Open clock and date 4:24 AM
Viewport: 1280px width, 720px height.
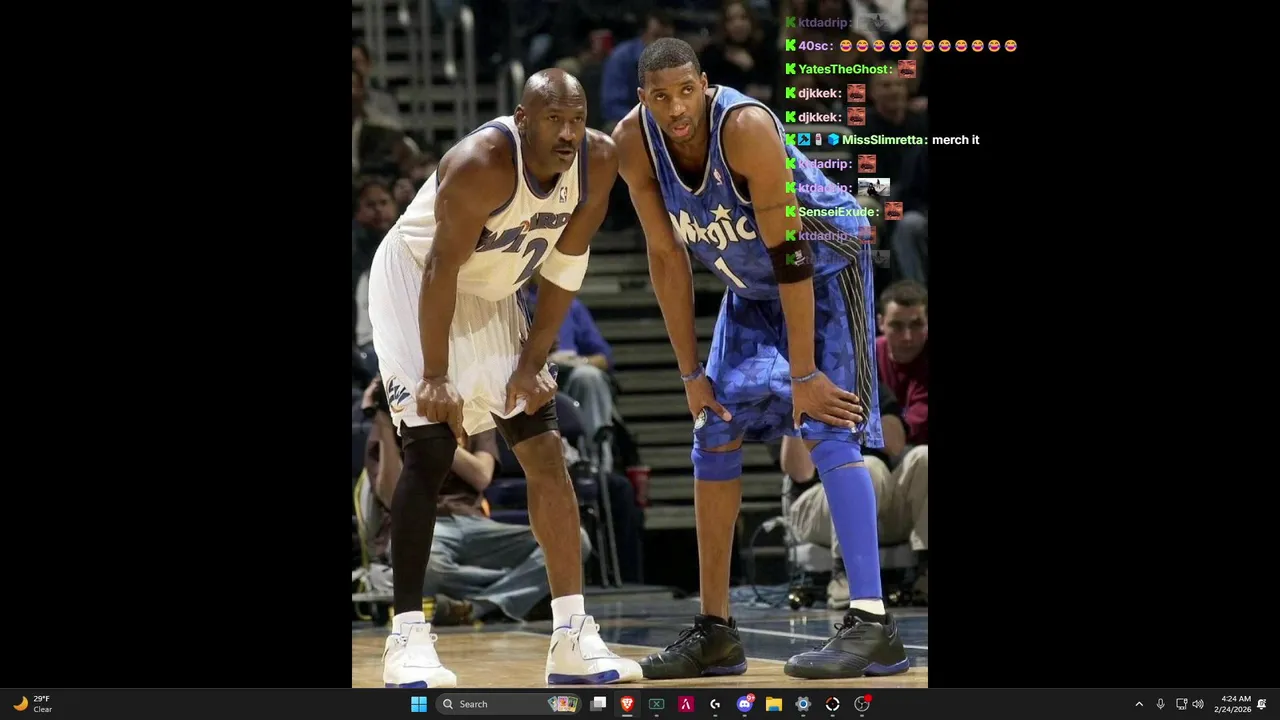[1232, 704]
